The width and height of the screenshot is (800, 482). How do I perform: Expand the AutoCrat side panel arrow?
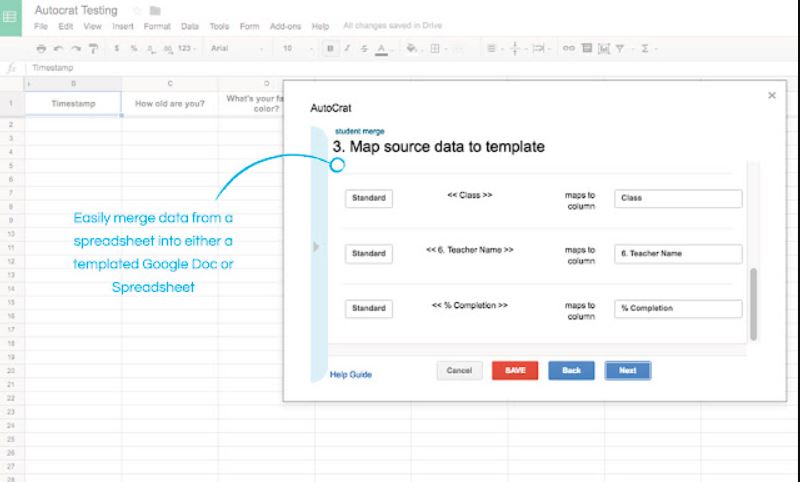(316, 247)
